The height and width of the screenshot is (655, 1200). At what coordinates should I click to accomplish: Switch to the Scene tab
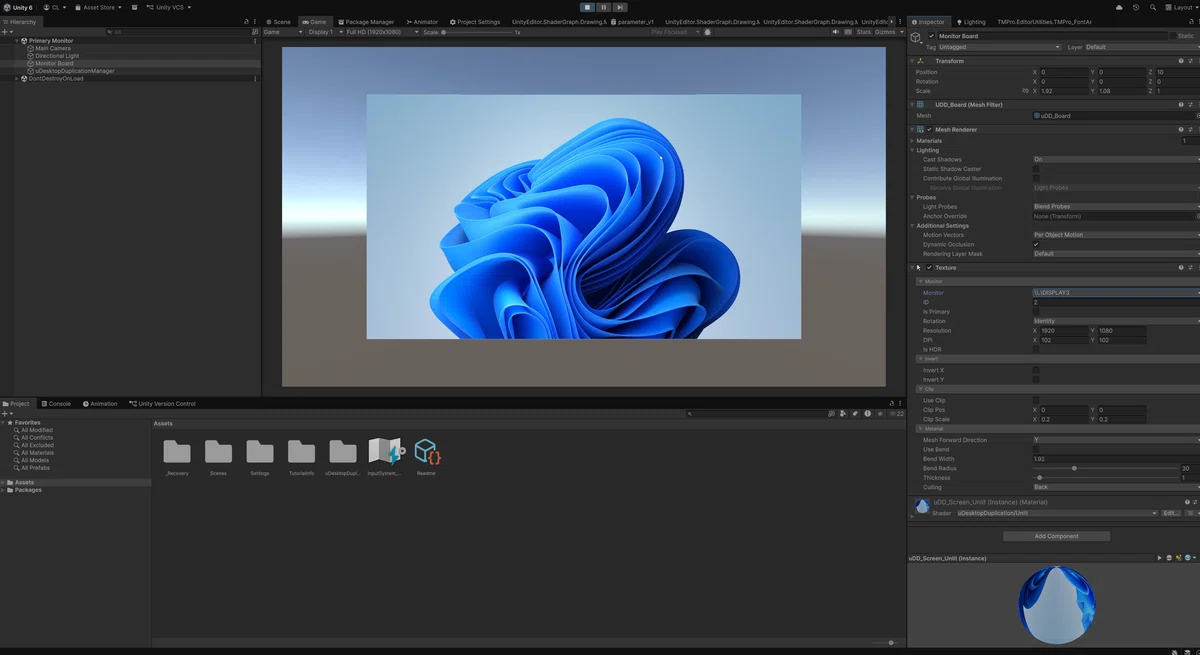coord(279,21)
